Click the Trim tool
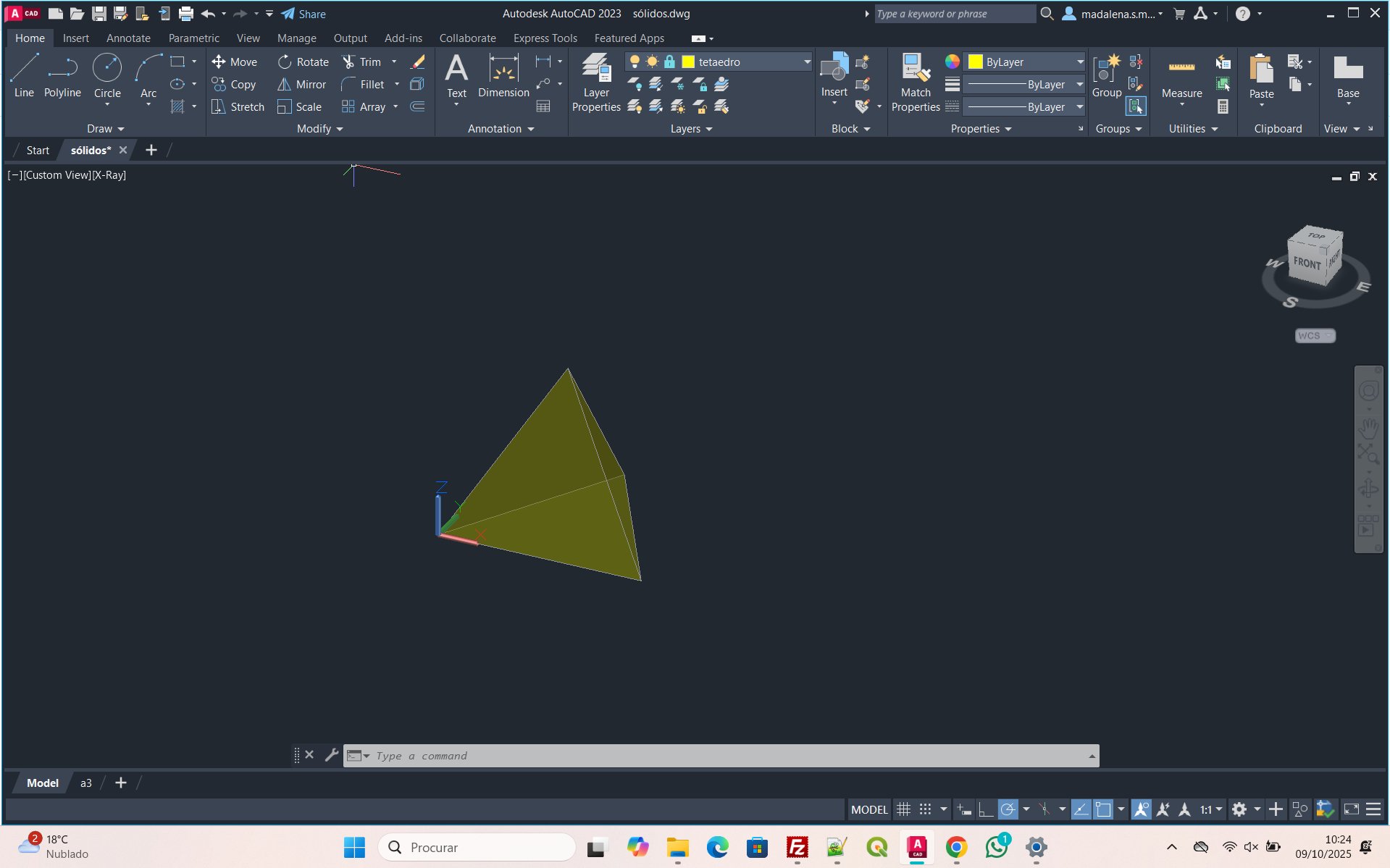Image resolution: width=1390 pixels, height=868 pixels. pyautogui.click(x=362, y=62)
